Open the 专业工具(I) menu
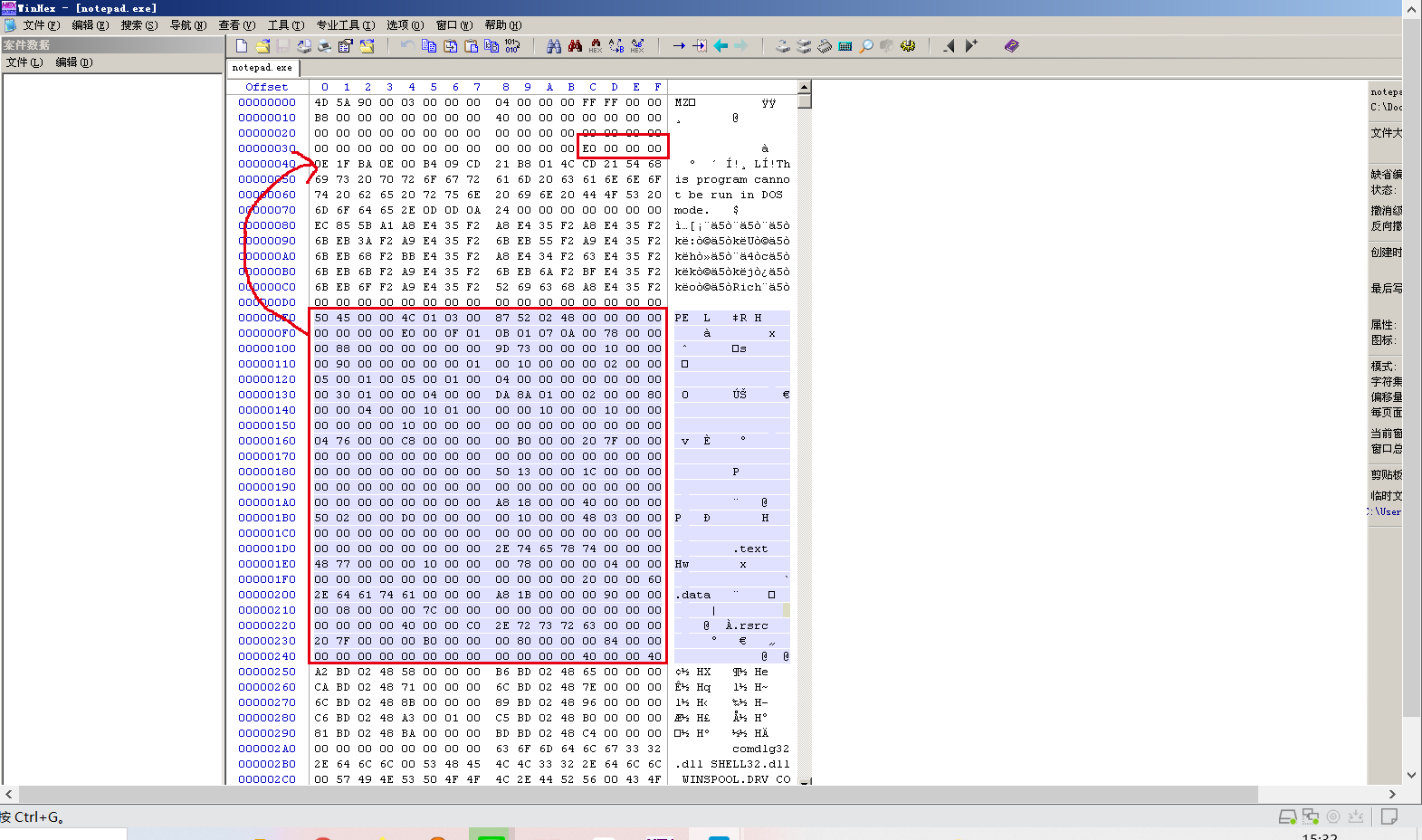 [344, 25]
